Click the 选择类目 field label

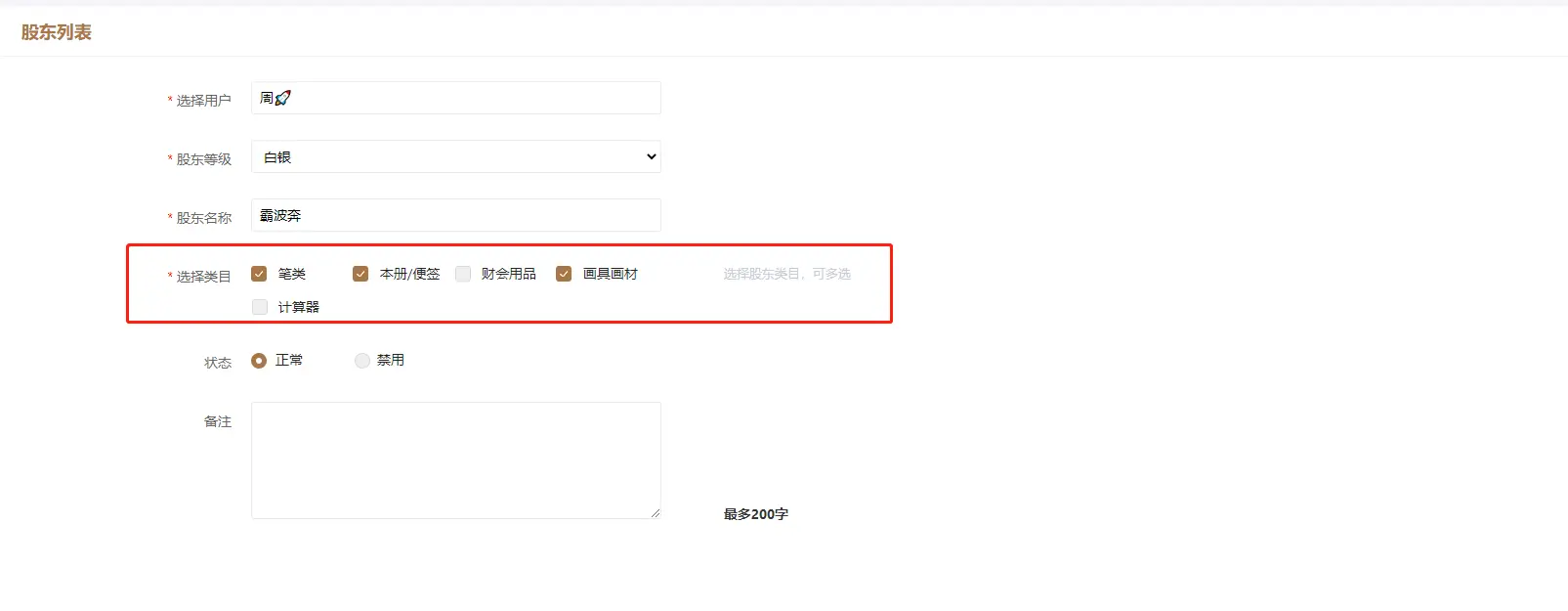(203, 277)
